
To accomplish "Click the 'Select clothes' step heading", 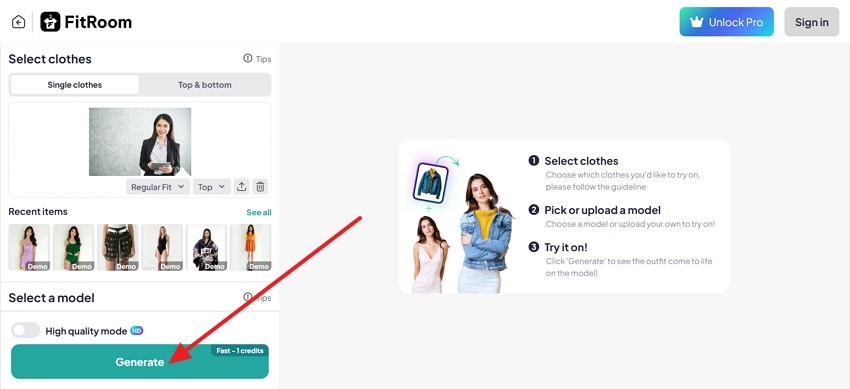I will pyautogui.click(x=581, y=161).
